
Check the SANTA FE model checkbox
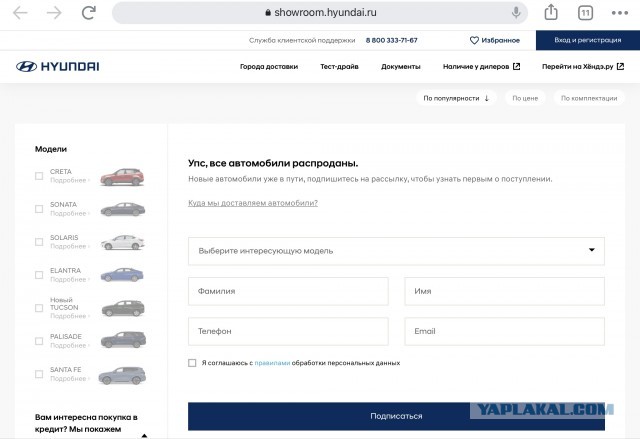pos(39,374)
